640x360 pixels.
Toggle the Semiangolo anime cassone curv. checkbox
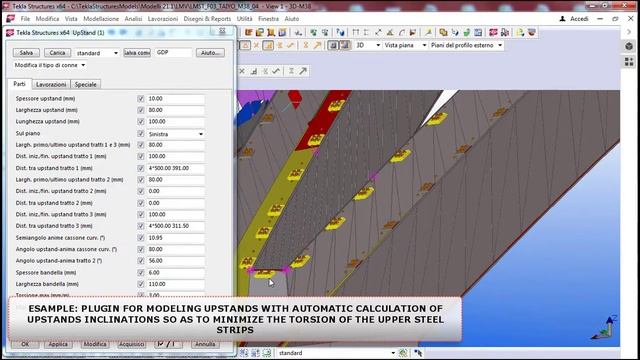[x=141, y=238]
